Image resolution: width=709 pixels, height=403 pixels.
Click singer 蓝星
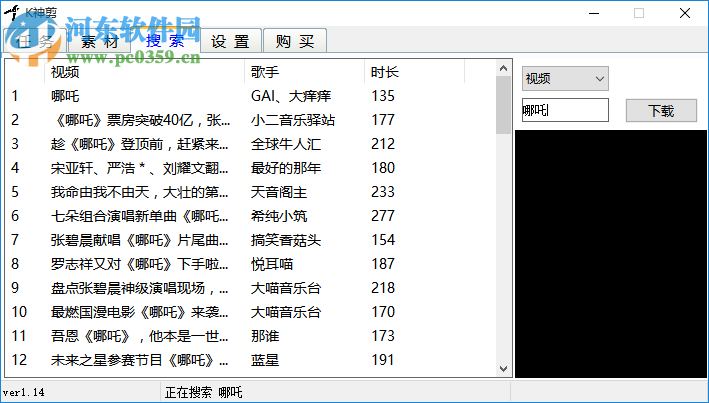coord(265,360)
